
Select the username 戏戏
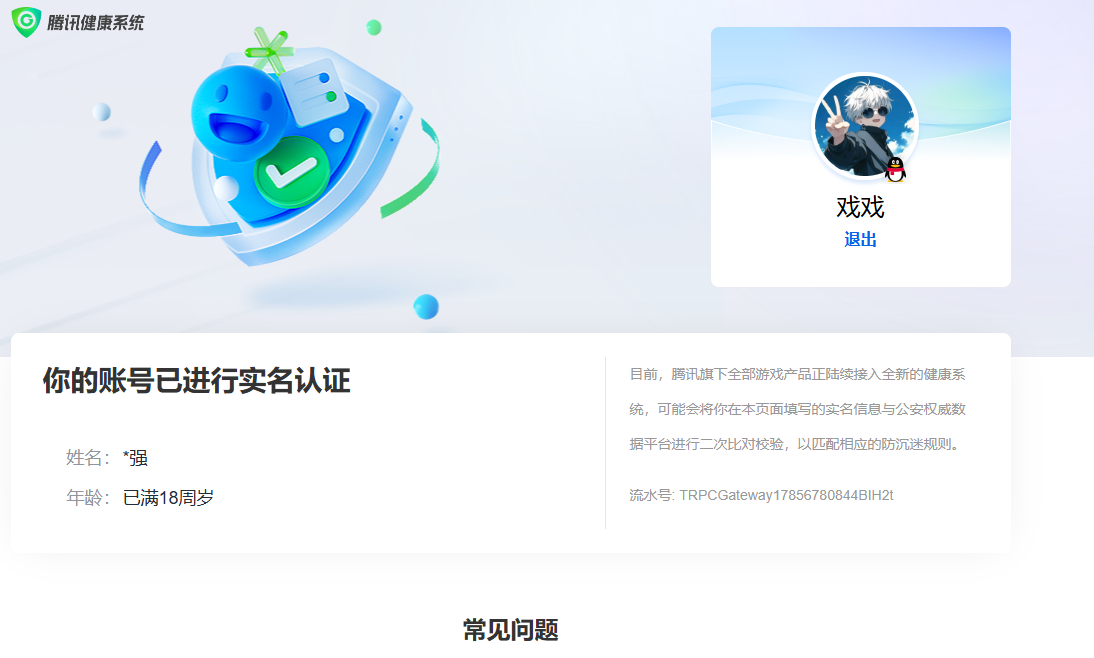860,207
